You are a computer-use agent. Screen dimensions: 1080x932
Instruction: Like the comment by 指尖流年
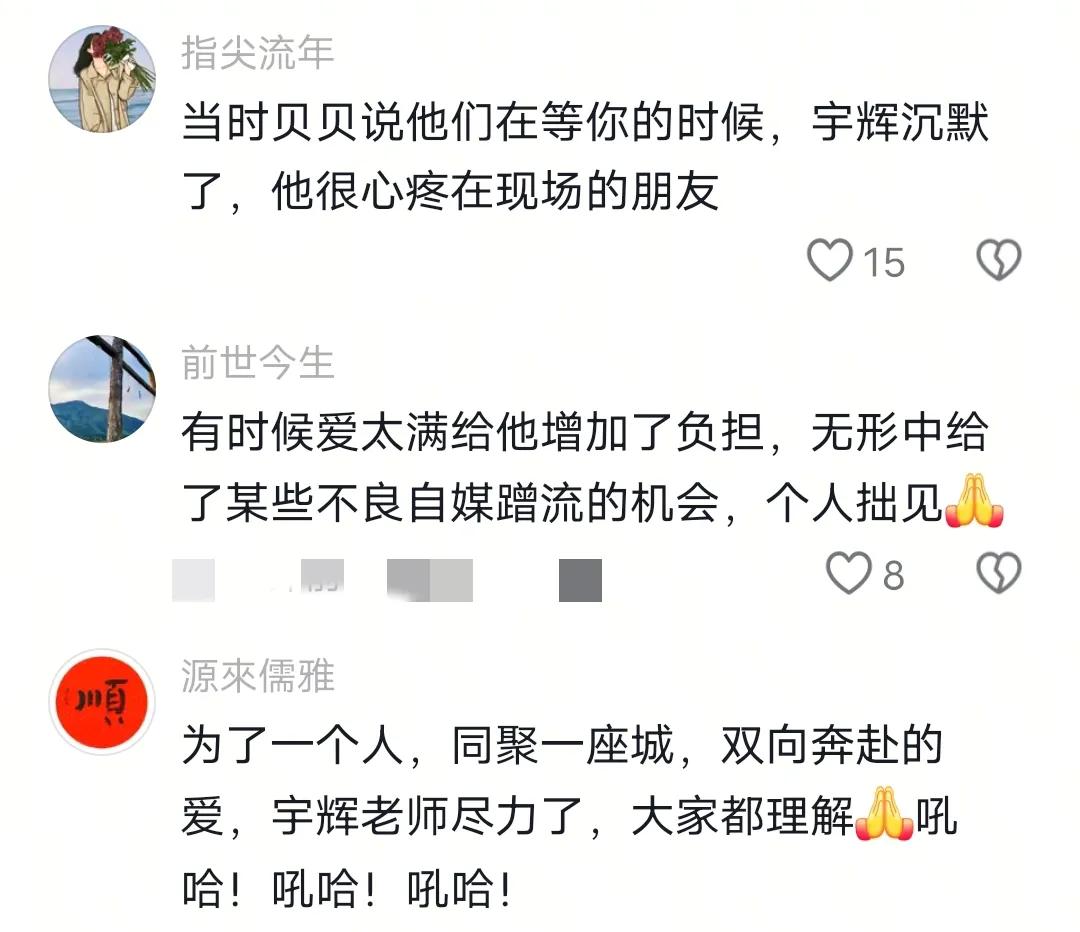click(829, 260)
